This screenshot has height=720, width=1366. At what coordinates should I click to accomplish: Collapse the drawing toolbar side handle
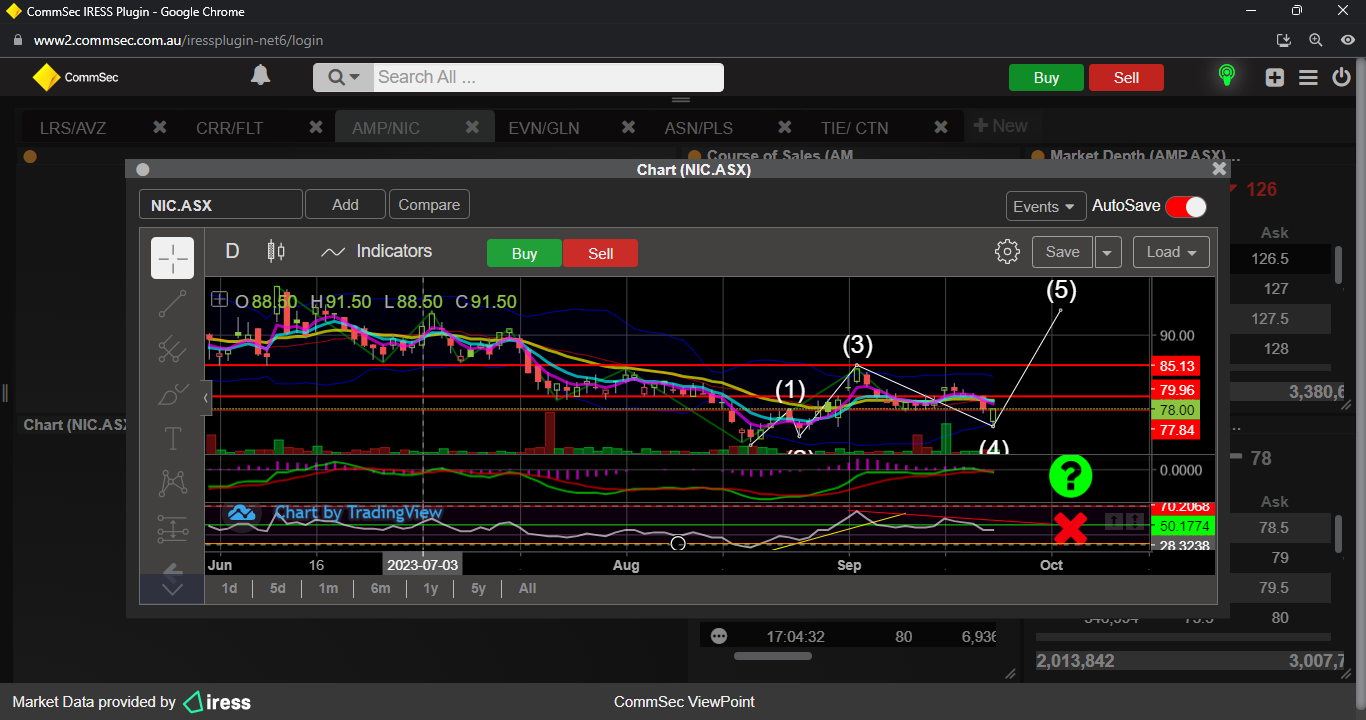[x=206, y=397]
